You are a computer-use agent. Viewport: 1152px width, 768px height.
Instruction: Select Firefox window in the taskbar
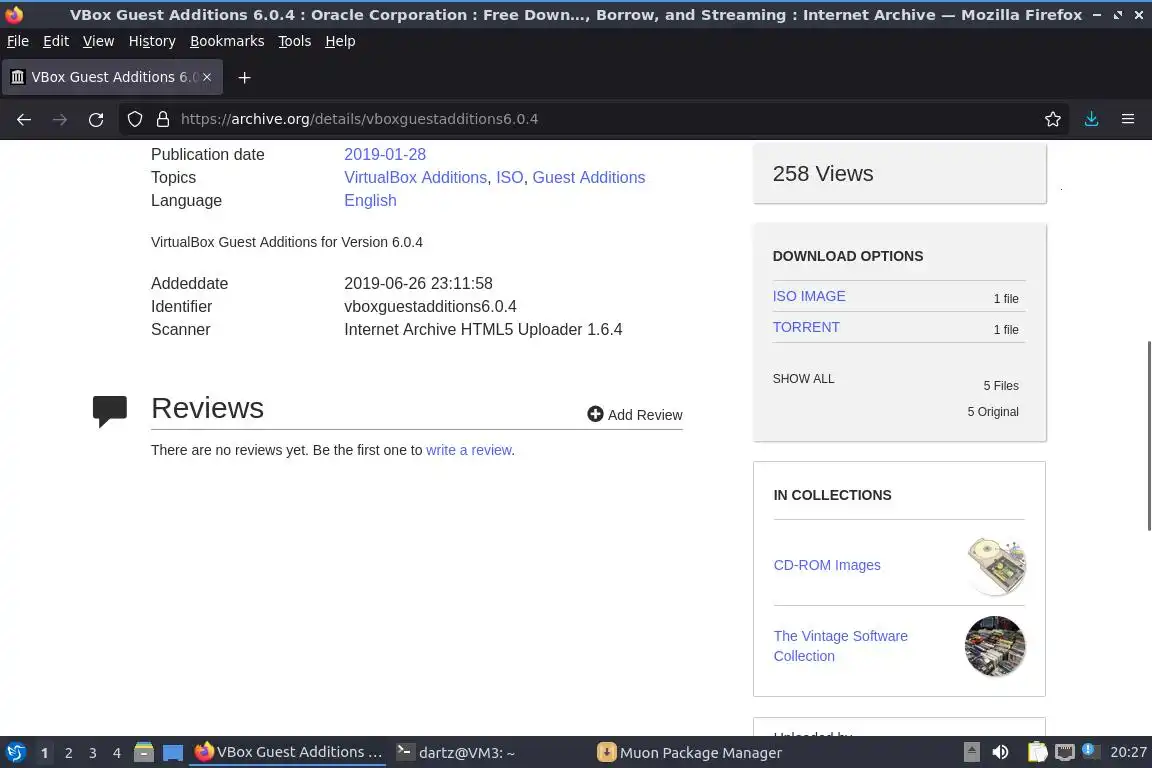288,753
